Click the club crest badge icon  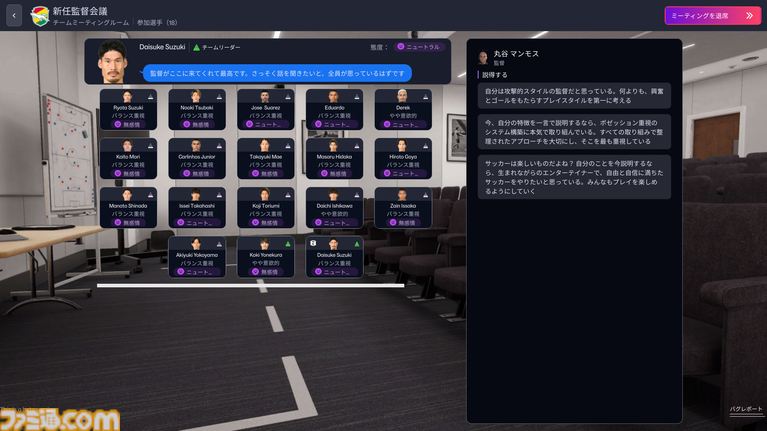click(40, 16)
